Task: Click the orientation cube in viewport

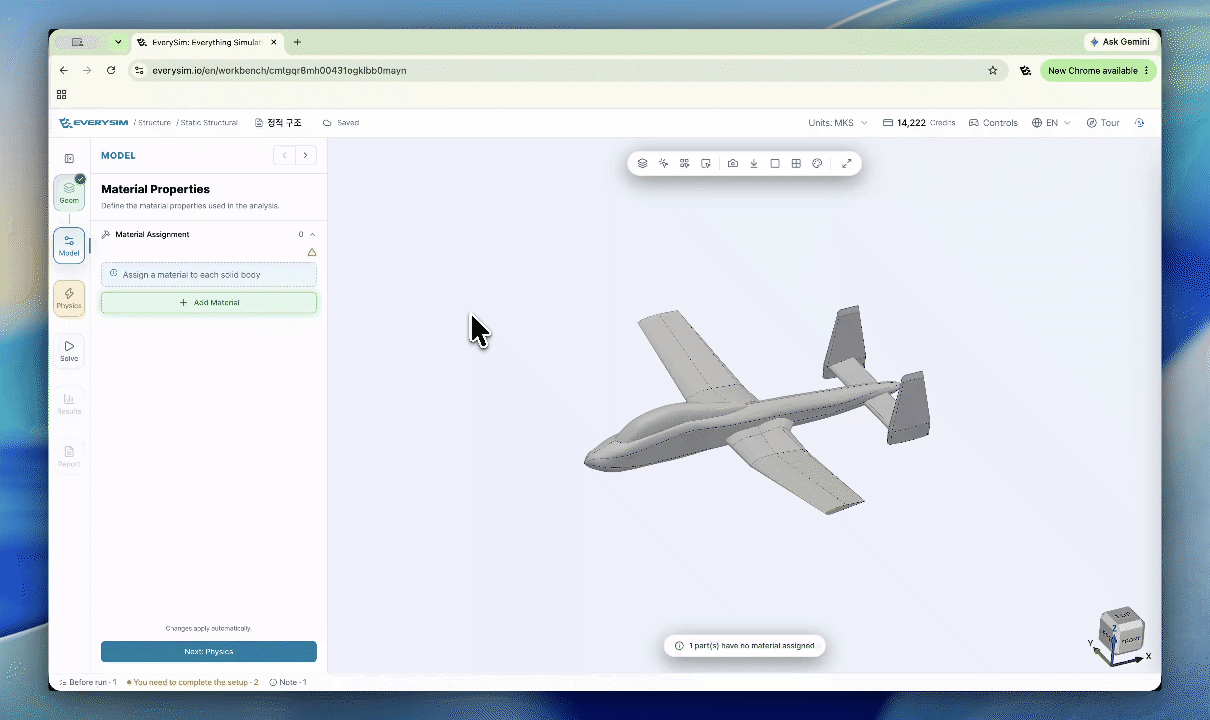Action: [x=1122, y=630]
